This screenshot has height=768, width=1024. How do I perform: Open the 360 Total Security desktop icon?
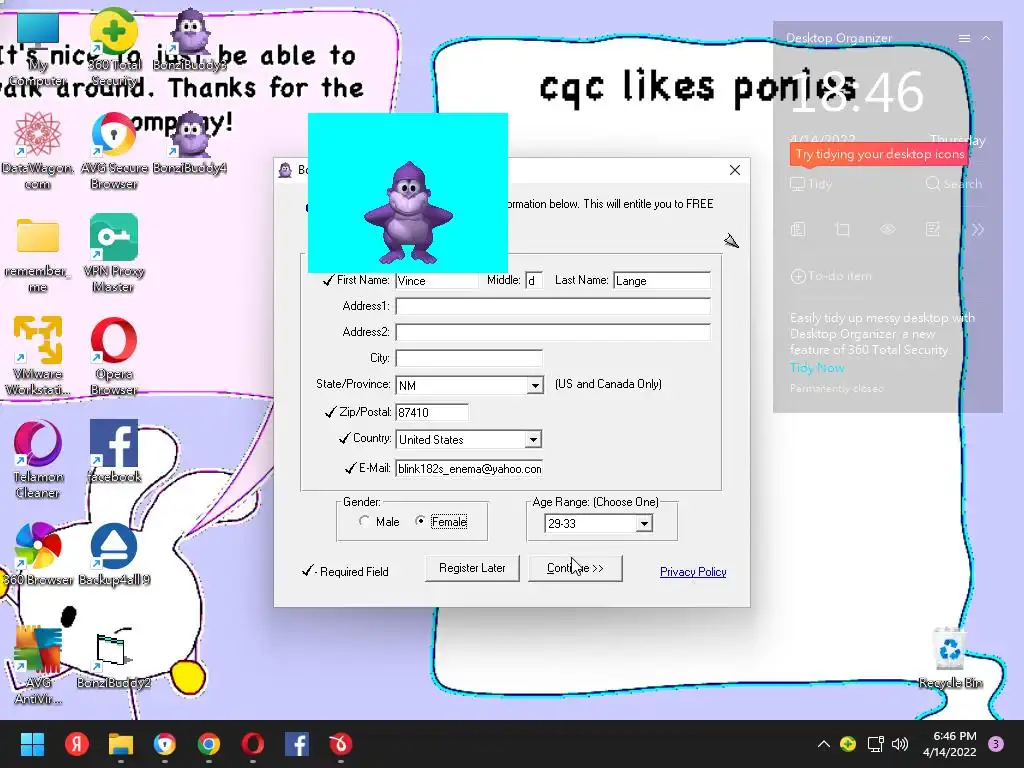click(x=114, y=46)
